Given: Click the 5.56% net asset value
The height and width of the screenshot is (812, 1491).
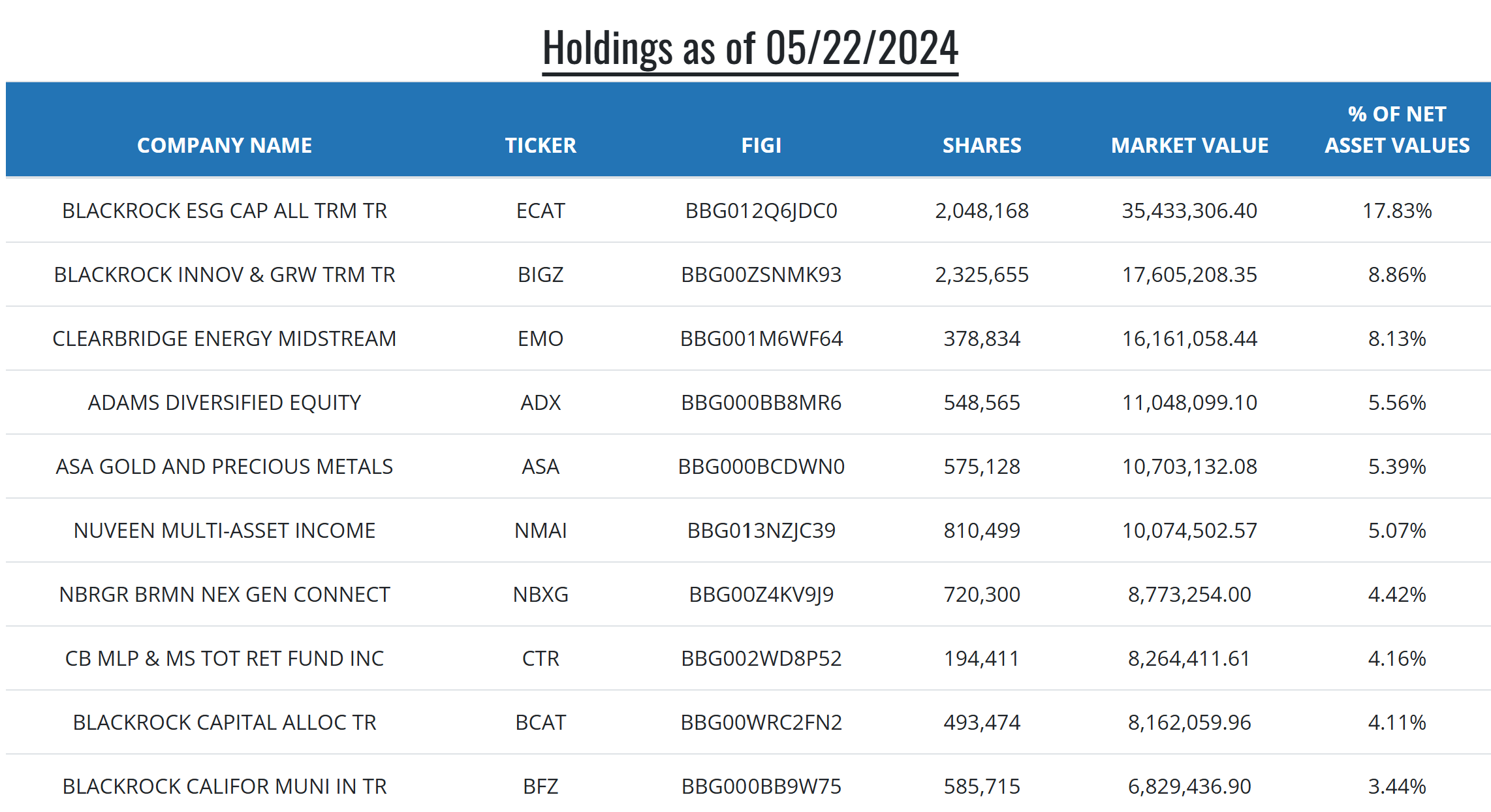Looking at the screenshot, I should click(x=1397, y=403).
